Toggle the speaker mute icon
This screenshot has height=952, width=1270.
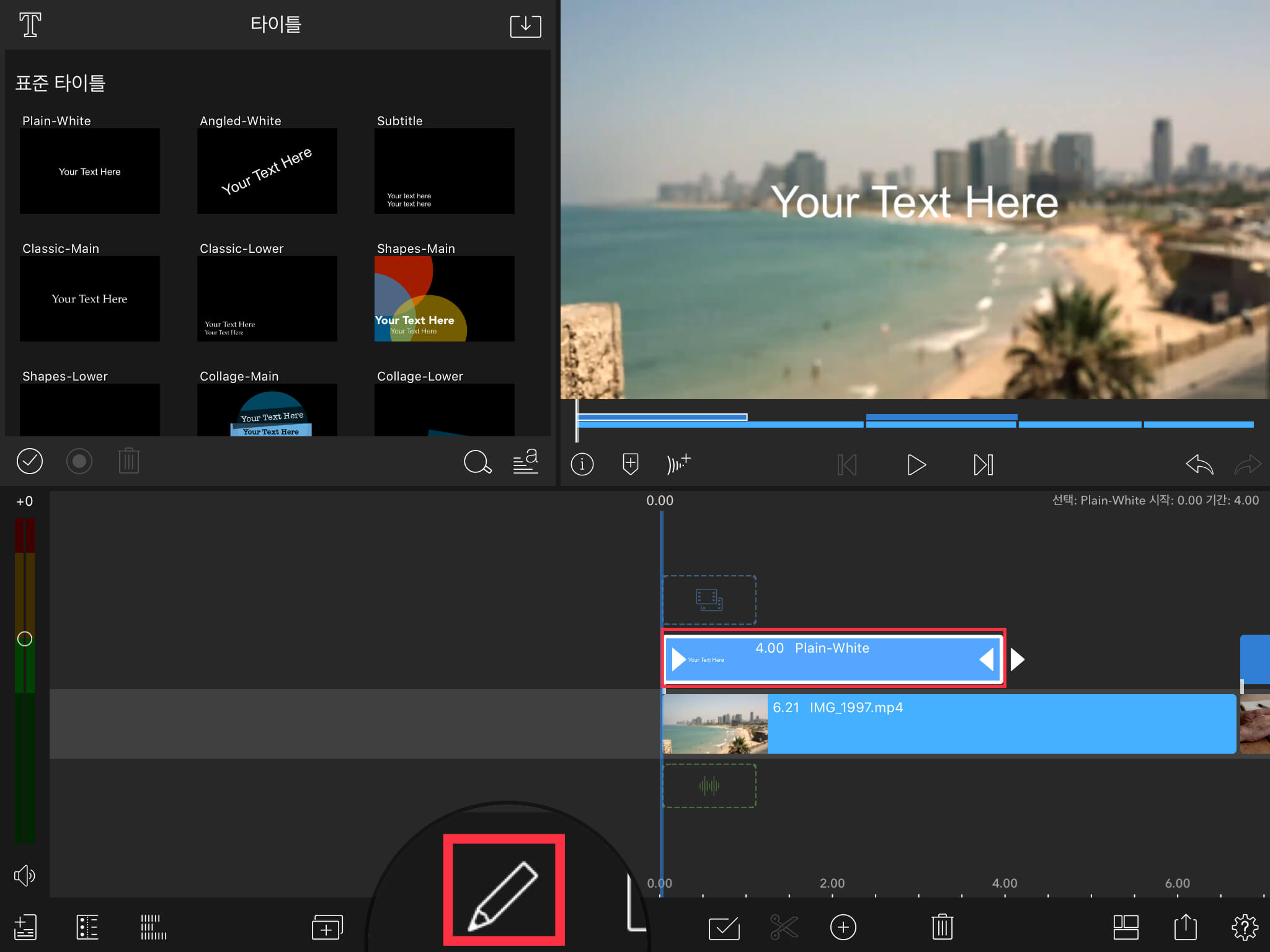pyautogui.click(x=25, y=875)
